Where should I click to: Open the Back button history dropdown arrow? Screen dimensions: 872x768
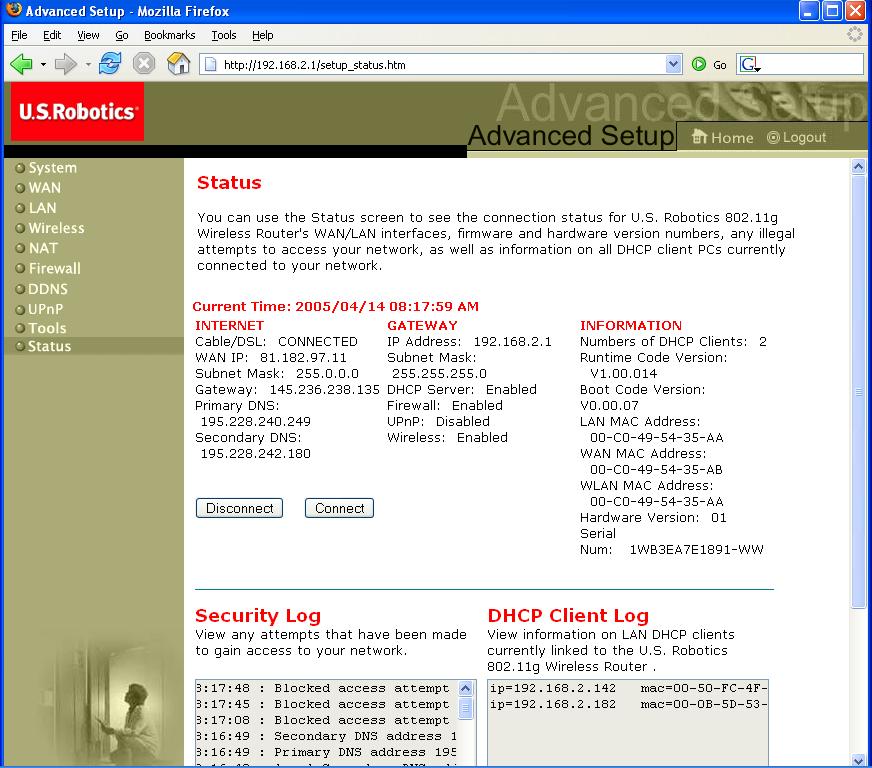click(43, 65)
